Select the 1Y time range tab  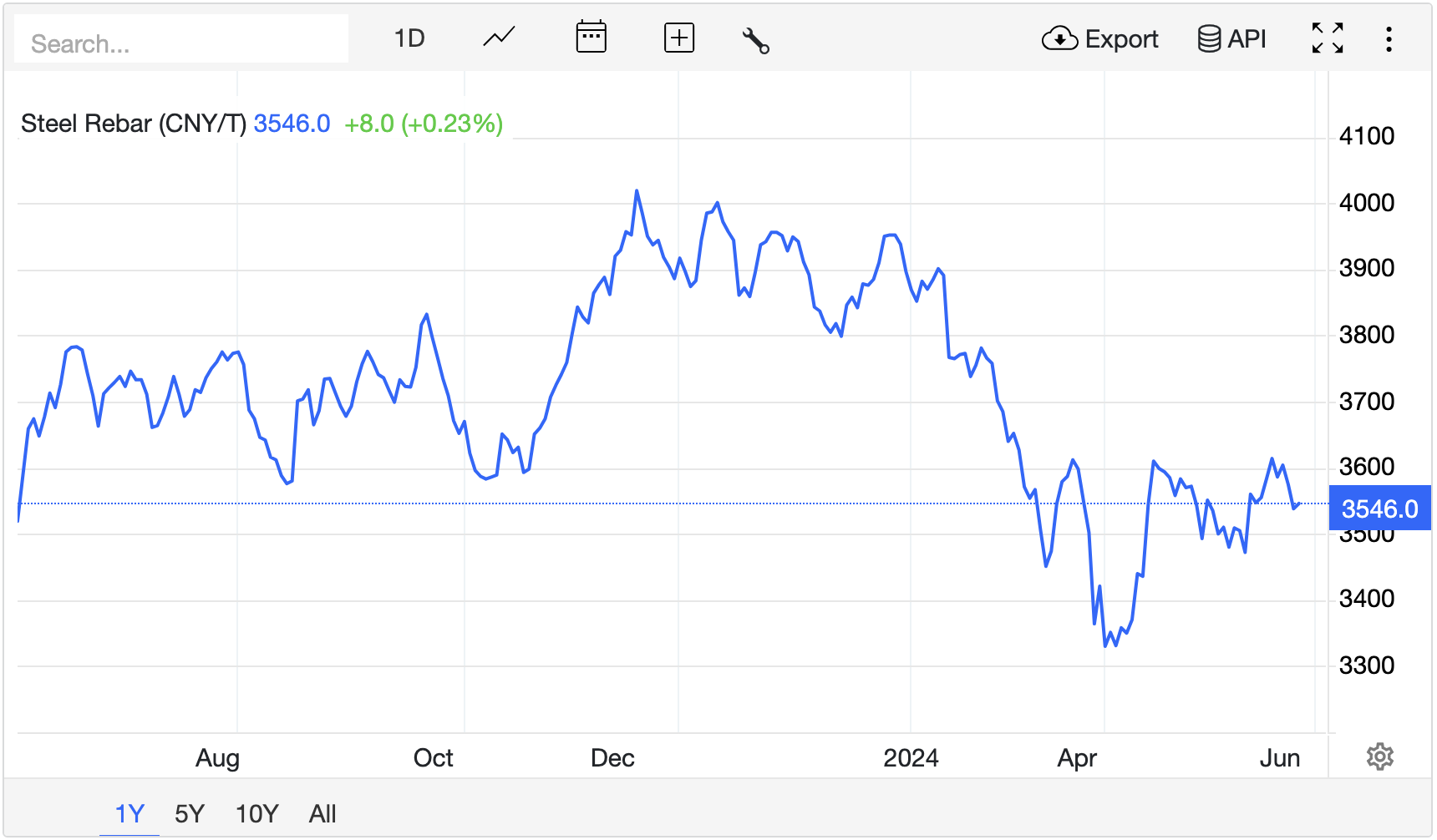pos(129,813)
